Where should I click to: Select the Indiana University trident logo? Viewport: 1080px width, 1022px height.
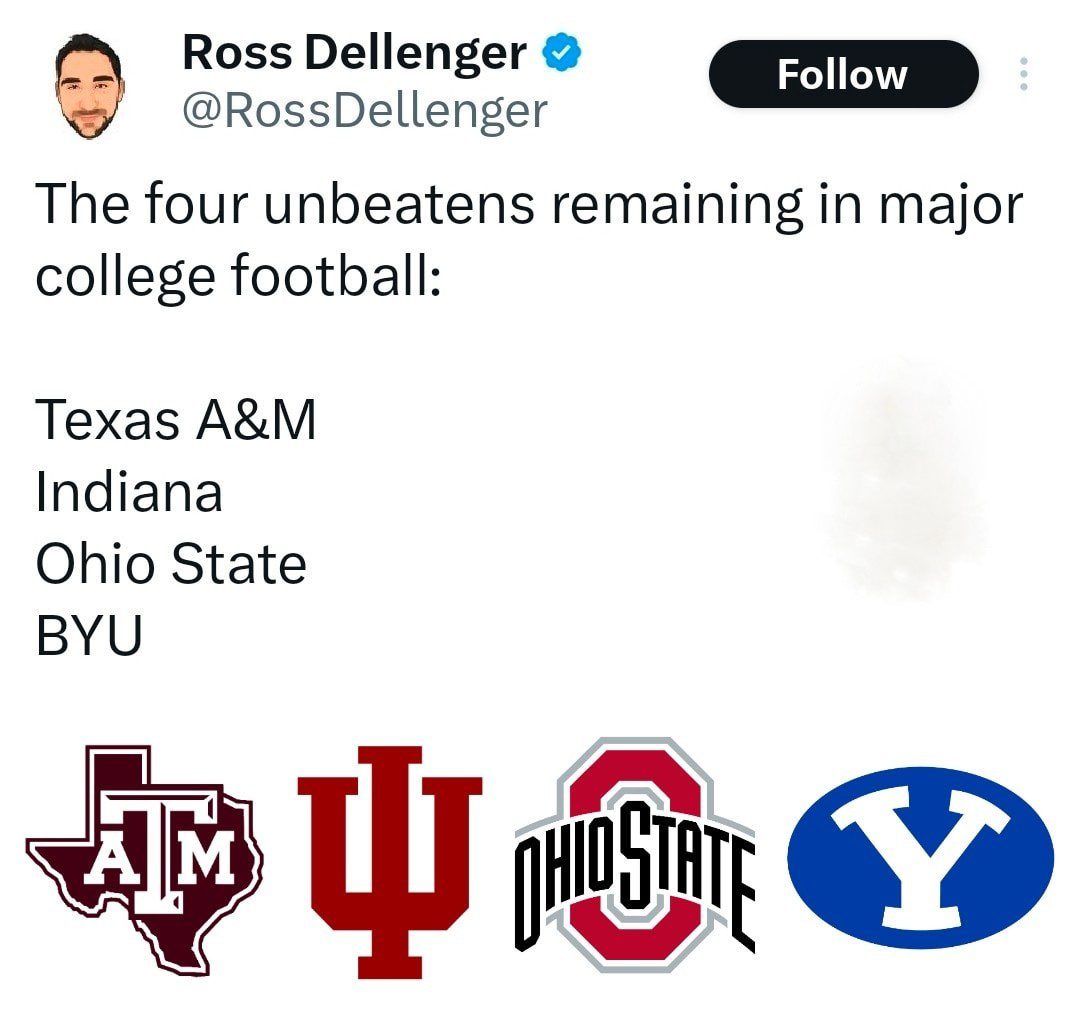pyautogui.click(x=390, y=860)
